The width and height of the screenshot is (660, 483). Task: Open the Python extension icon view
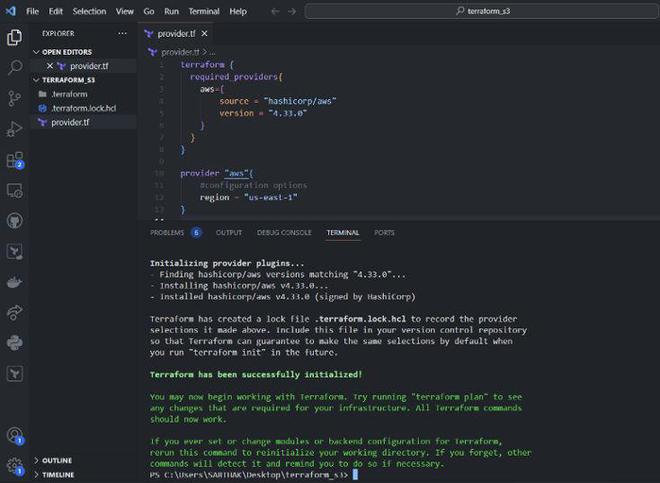coord(15,343)
